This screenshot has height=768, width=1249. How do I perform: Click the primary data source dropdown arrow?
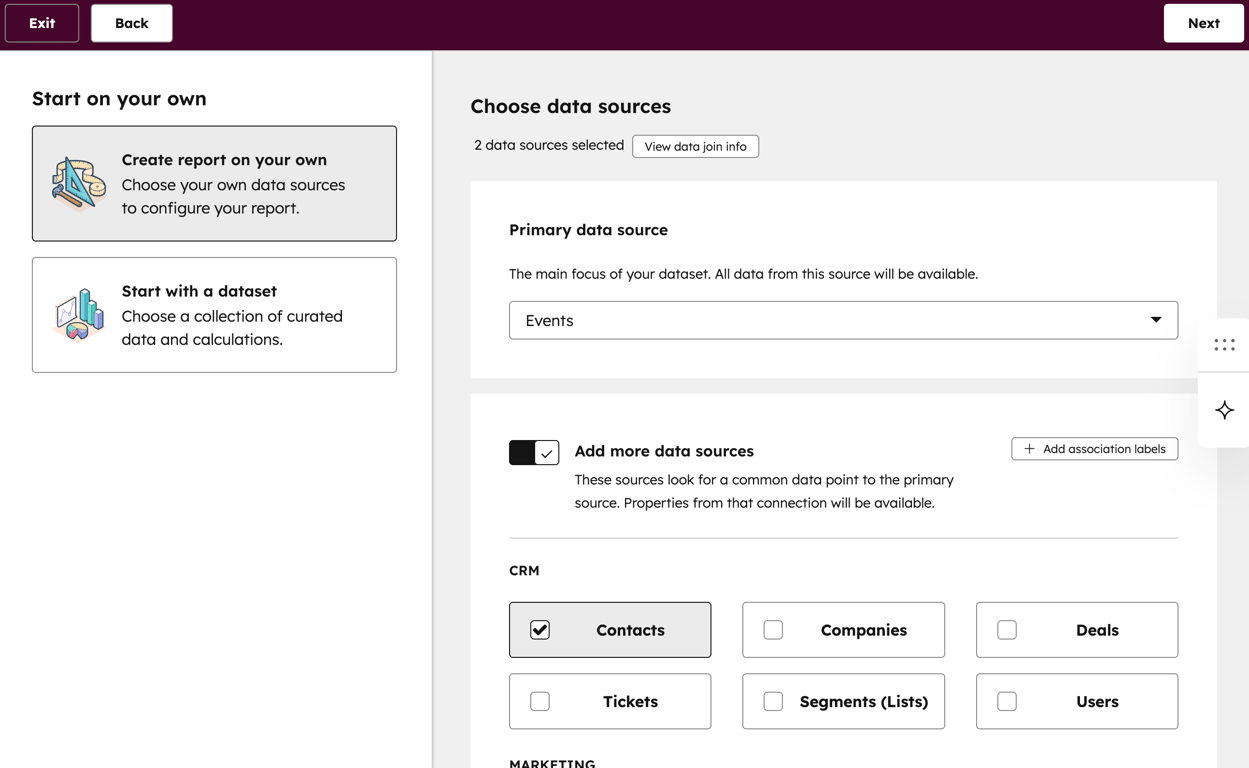(1155, 320)
